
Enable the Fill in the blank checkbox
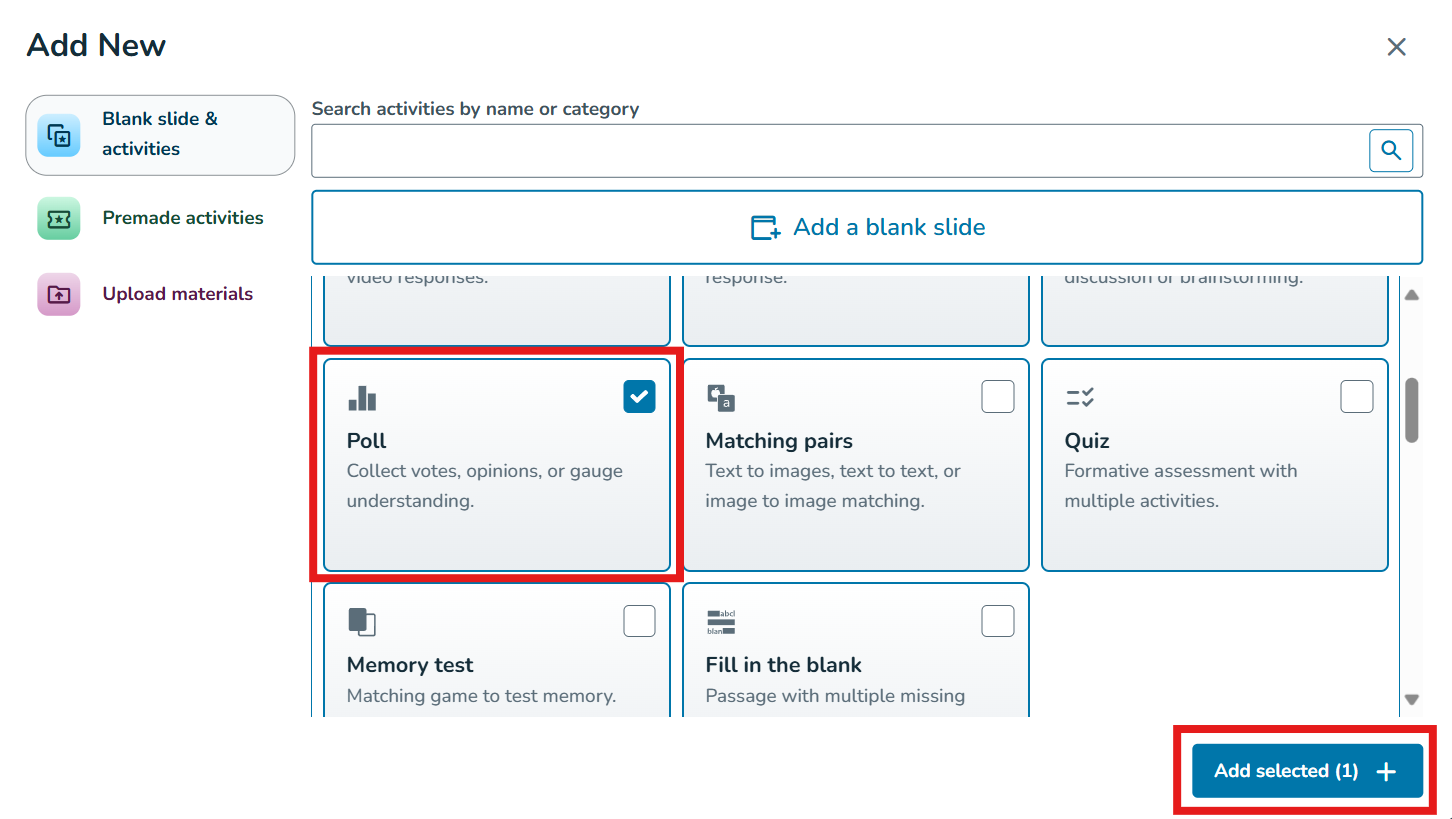(x=997, y=621)
